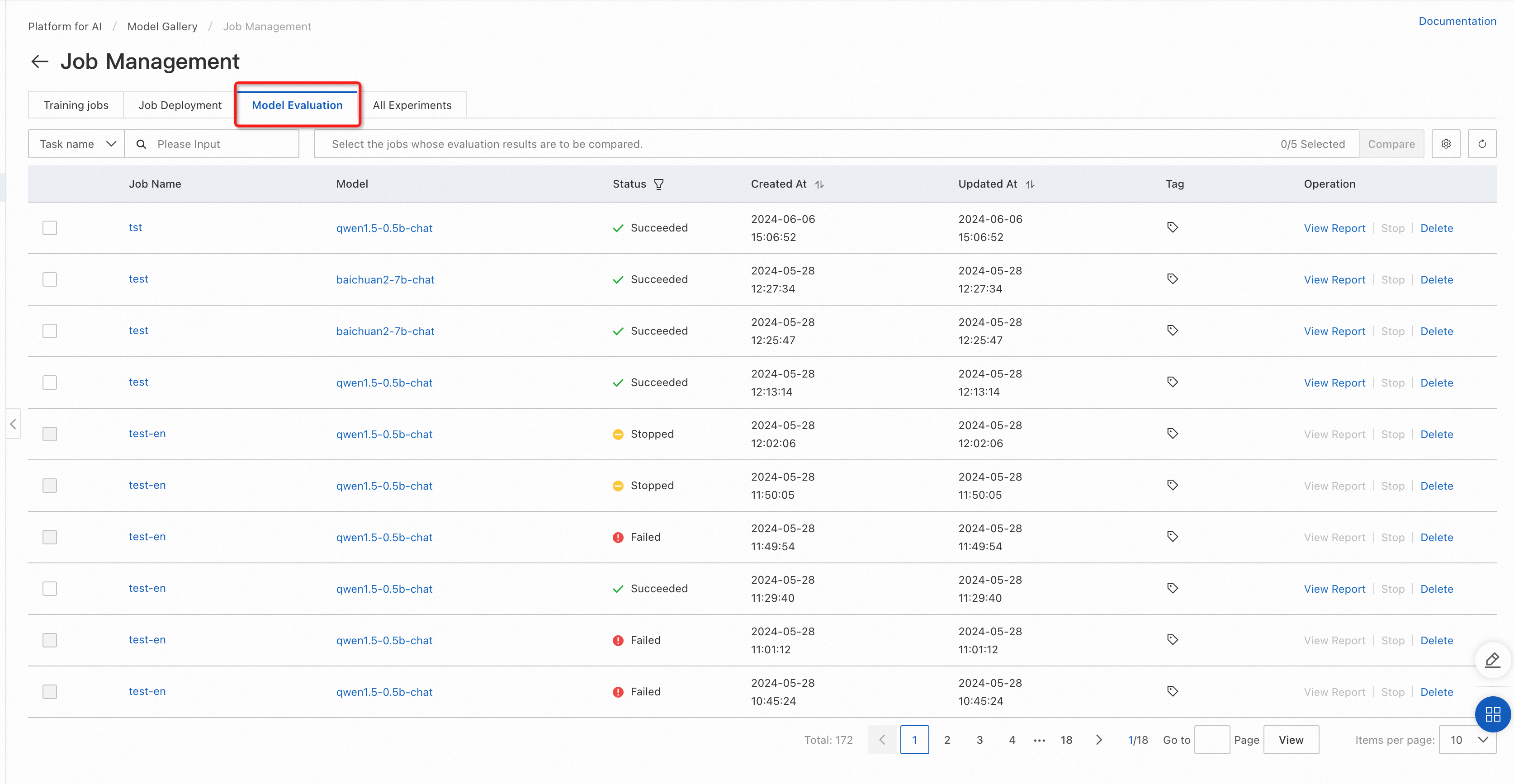
Task: Click pagination ellipsis to jump pages
Action: click(1039, 741)
